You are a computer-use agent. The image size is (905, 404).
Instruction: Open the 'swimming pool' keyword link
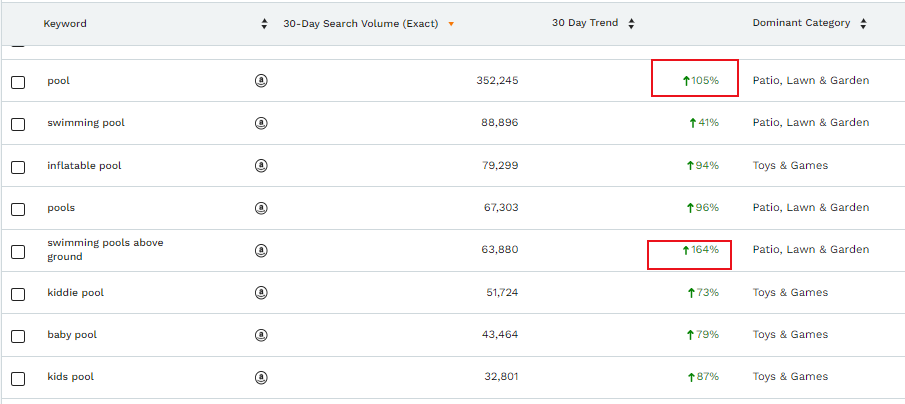pyautogui.click(x=86, y=123)
